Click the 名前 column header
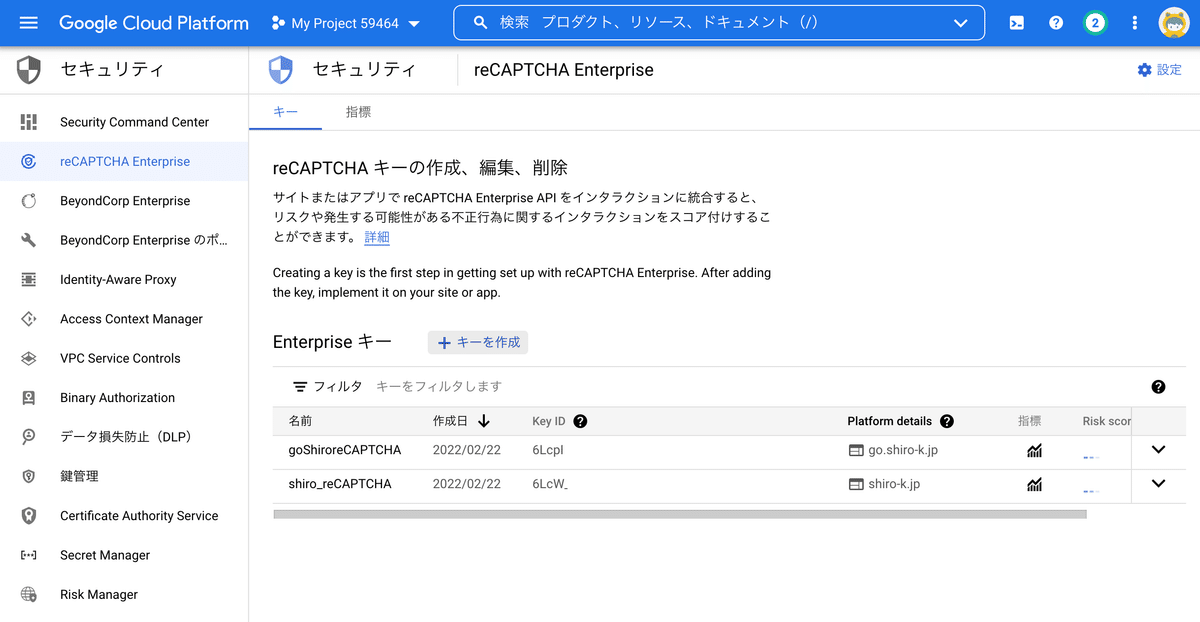 [x=300, y=421]
